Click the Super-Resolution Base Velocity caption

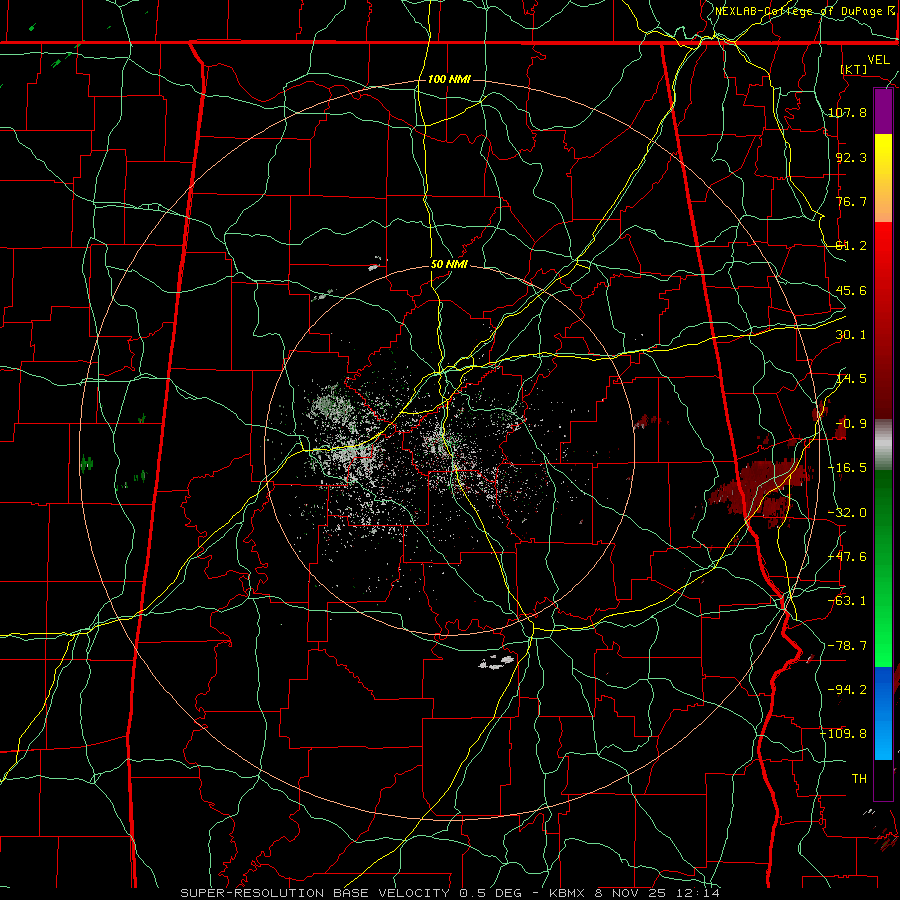(x=449, y=893)
